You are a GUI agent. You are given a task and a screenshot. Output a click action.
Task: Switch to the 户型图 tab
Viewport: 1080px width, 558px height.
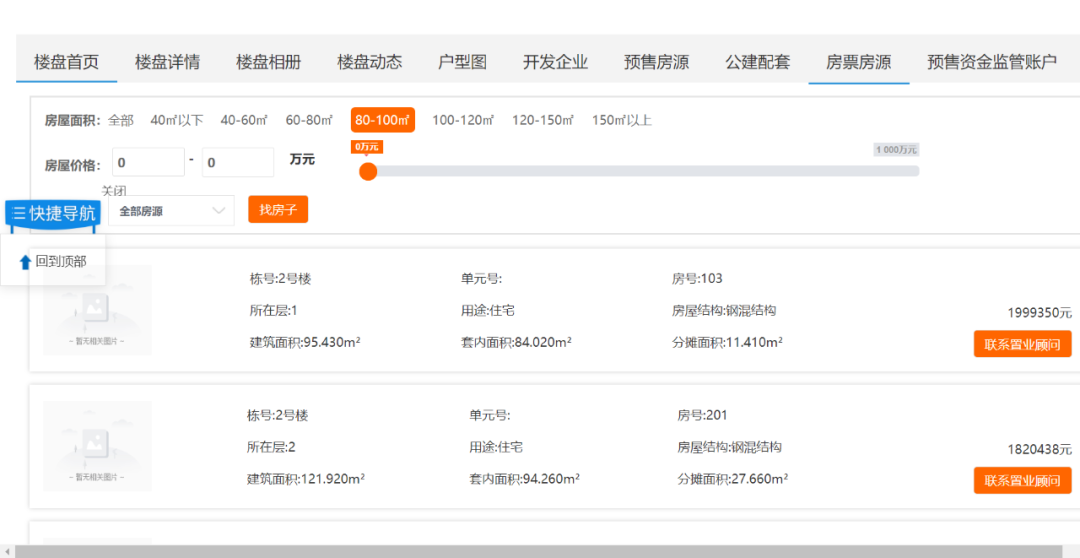(462, 62)
